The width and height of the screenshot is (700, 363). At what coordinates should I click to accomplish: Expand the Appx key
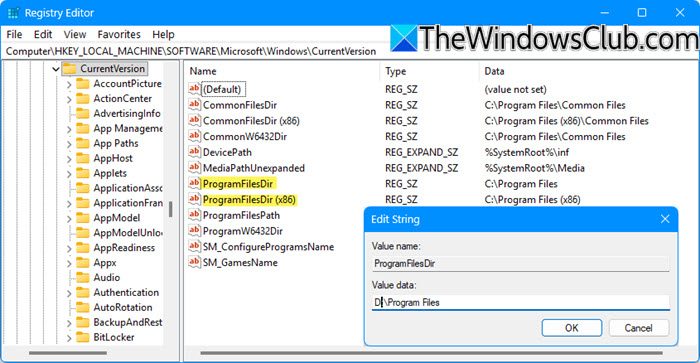(x=69, y=263)
